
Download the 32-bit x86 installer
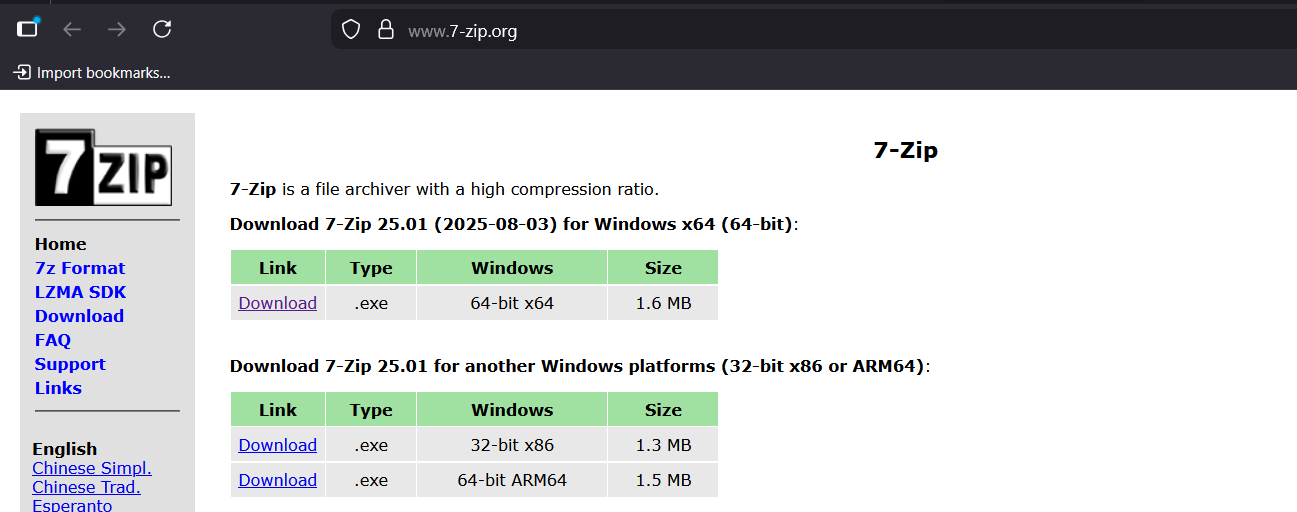tap(277, 445)
